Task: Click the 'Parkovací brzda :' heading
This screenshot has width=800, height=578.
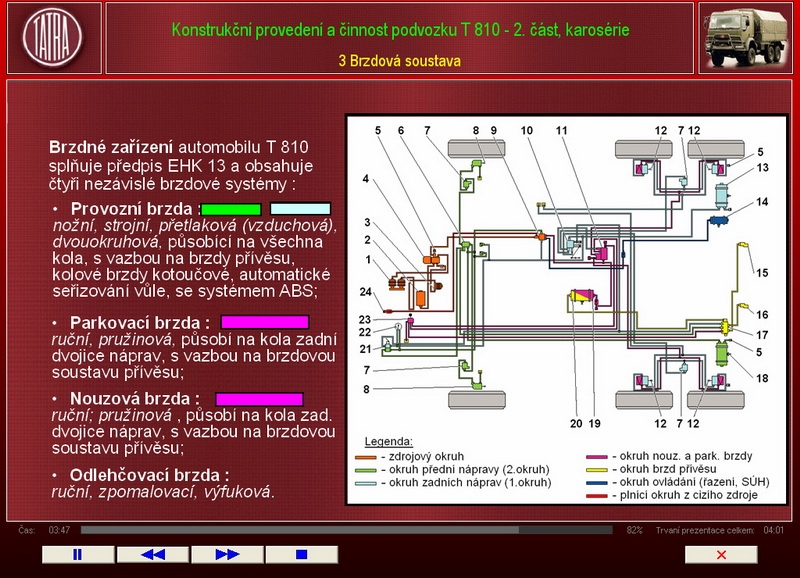Action: (140, 322)
